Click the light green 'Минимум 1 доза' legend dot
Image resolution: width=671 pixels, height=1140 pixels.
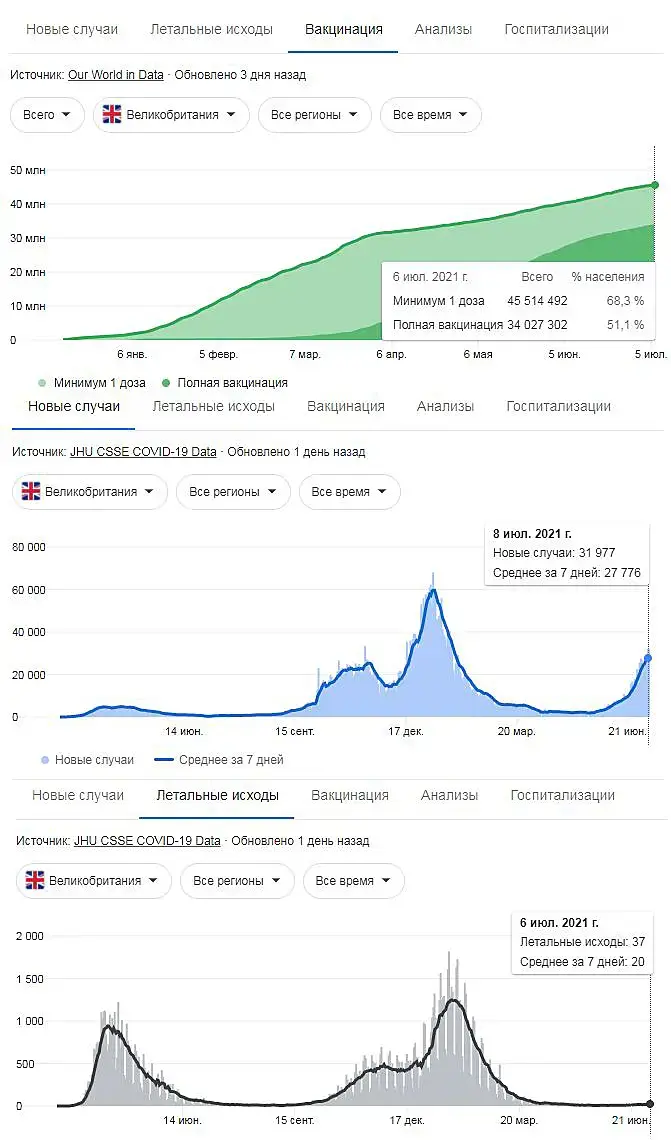click(x=42, y=383)
